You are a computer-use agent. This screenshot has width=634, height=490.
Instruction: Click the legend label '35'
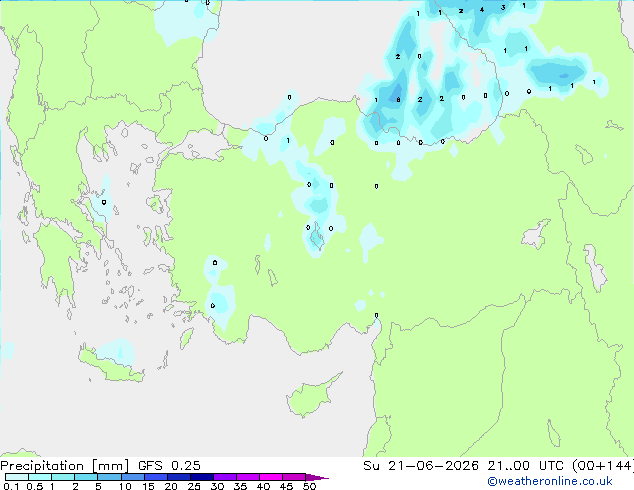pyautogui.click(x=240, y=486)
